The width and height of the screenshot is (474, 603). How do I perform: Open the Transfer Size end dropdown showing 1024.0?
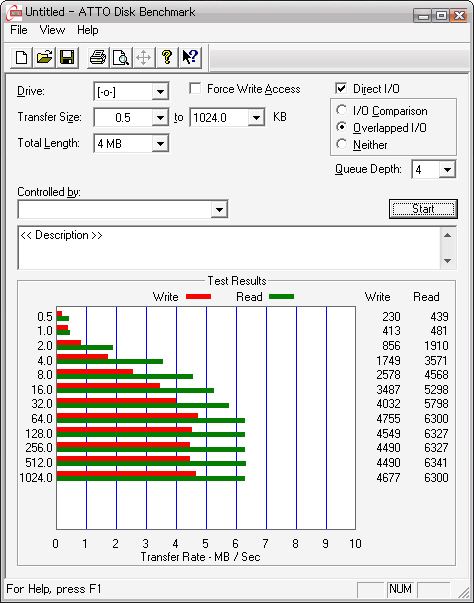(256, 117)
